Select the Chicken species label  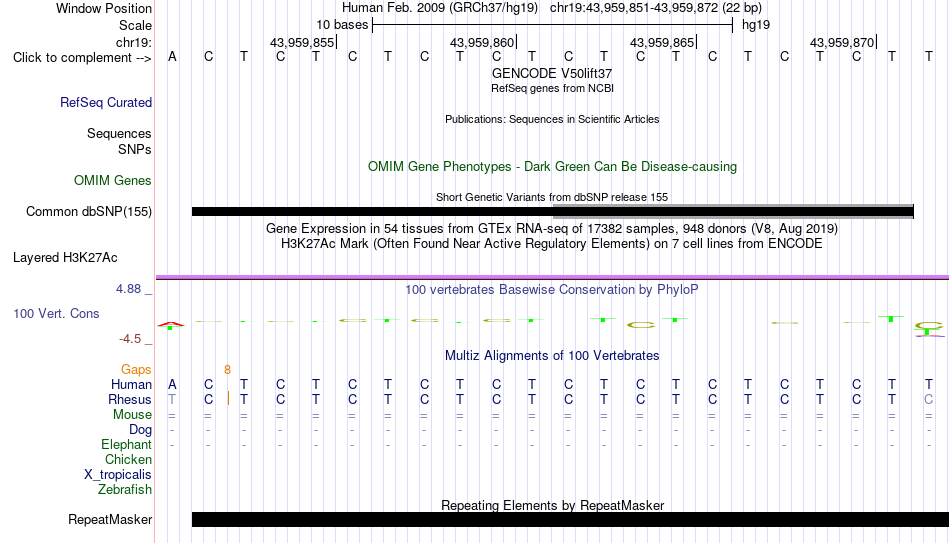128,459
